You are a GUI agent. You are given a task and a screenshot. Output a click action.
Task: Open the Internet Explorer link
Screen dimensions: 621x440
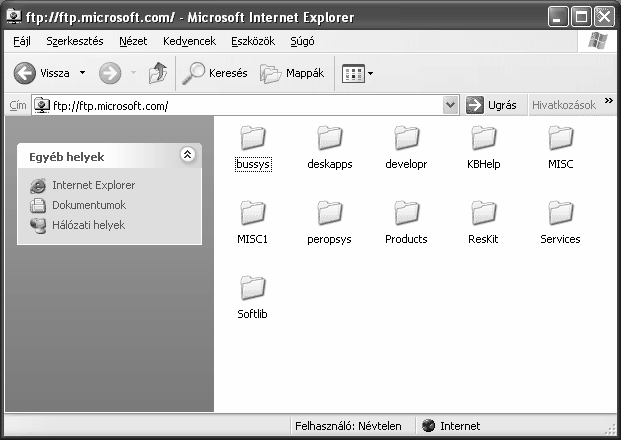93,185
